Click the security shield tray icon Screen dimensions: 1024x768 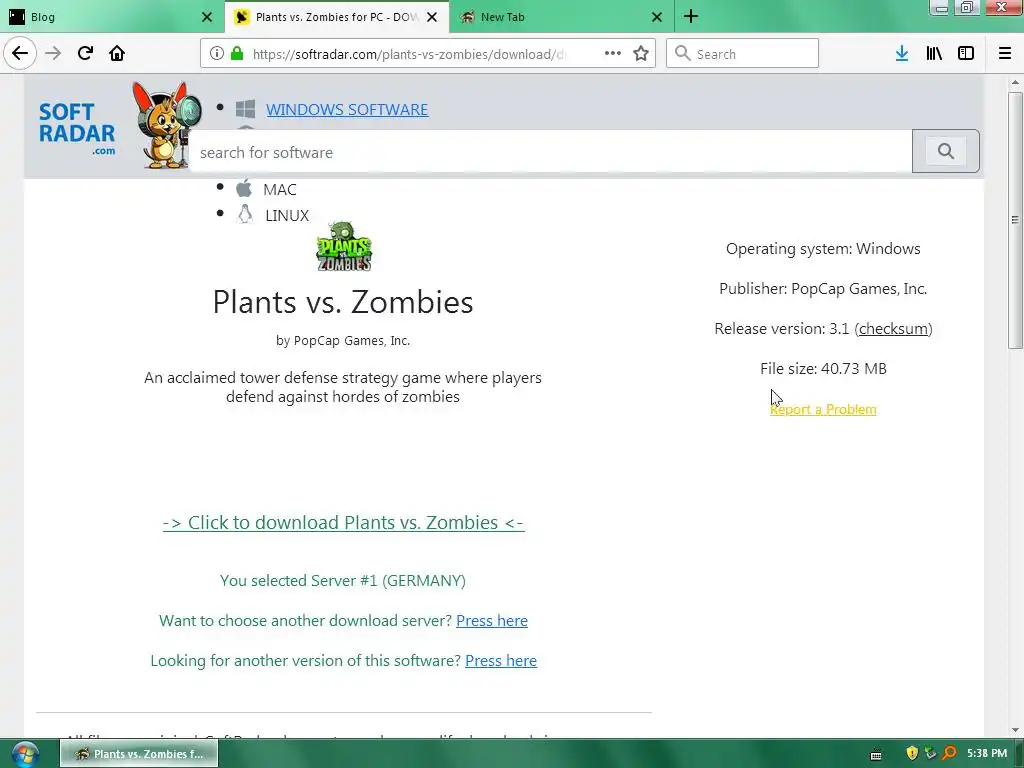912,753
